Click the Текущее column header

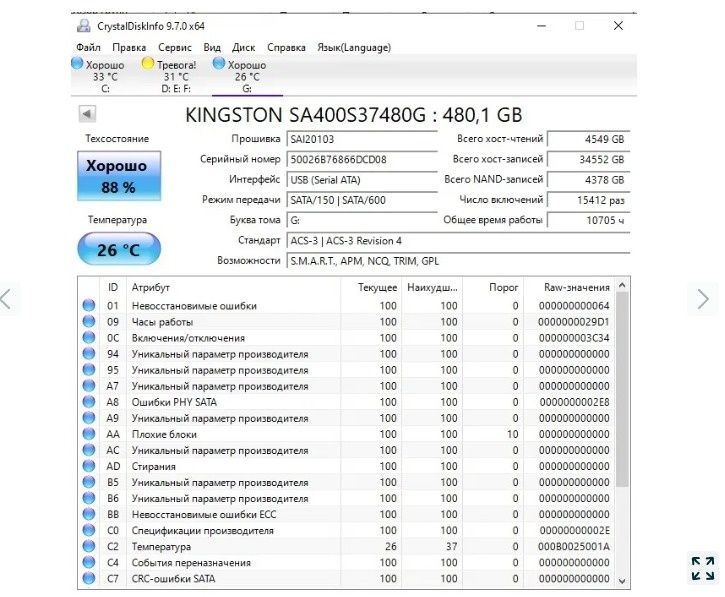click(371, 288)
